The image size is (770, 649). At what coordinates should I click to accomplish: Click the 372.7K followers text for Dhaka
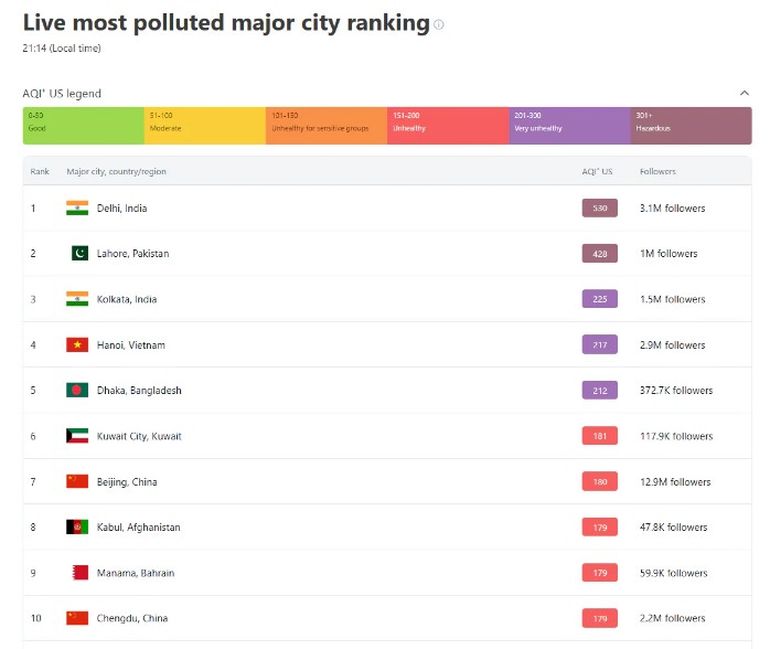[676, 390]
